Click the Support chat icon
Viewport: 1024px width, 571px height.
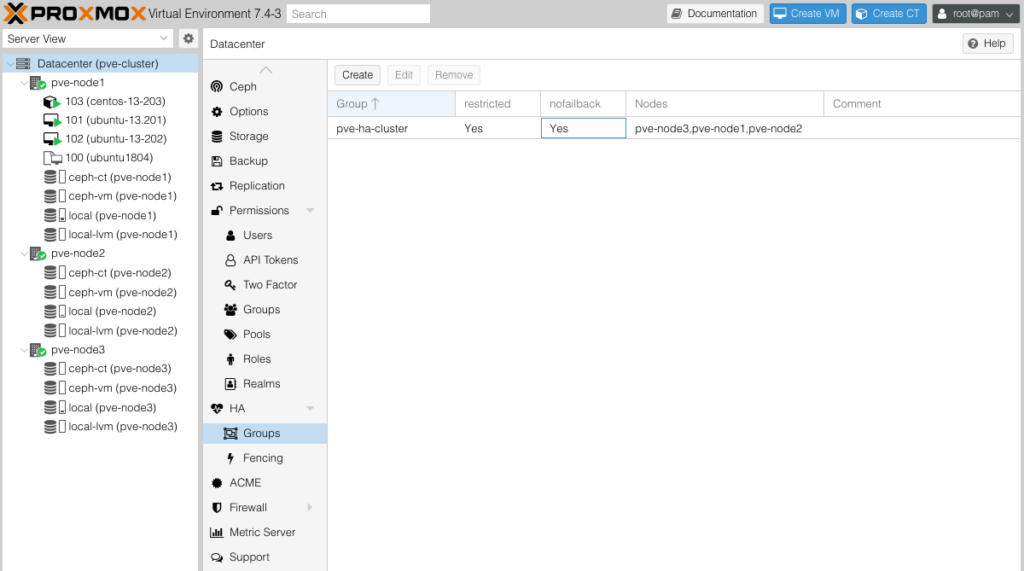(217, 557)
